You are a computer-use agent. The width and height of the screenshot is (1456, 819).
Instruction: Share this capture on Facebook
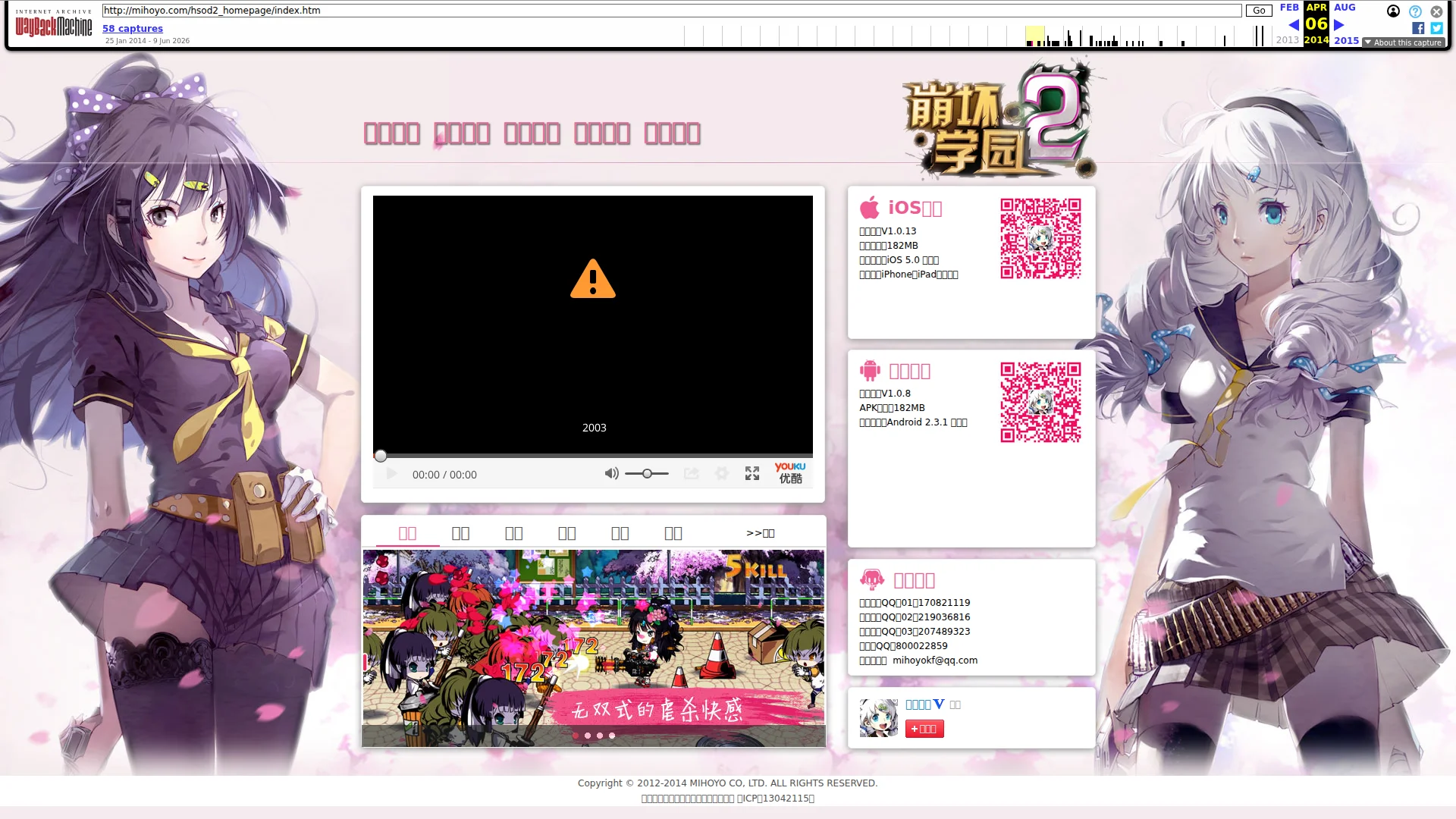point(1418,28)
